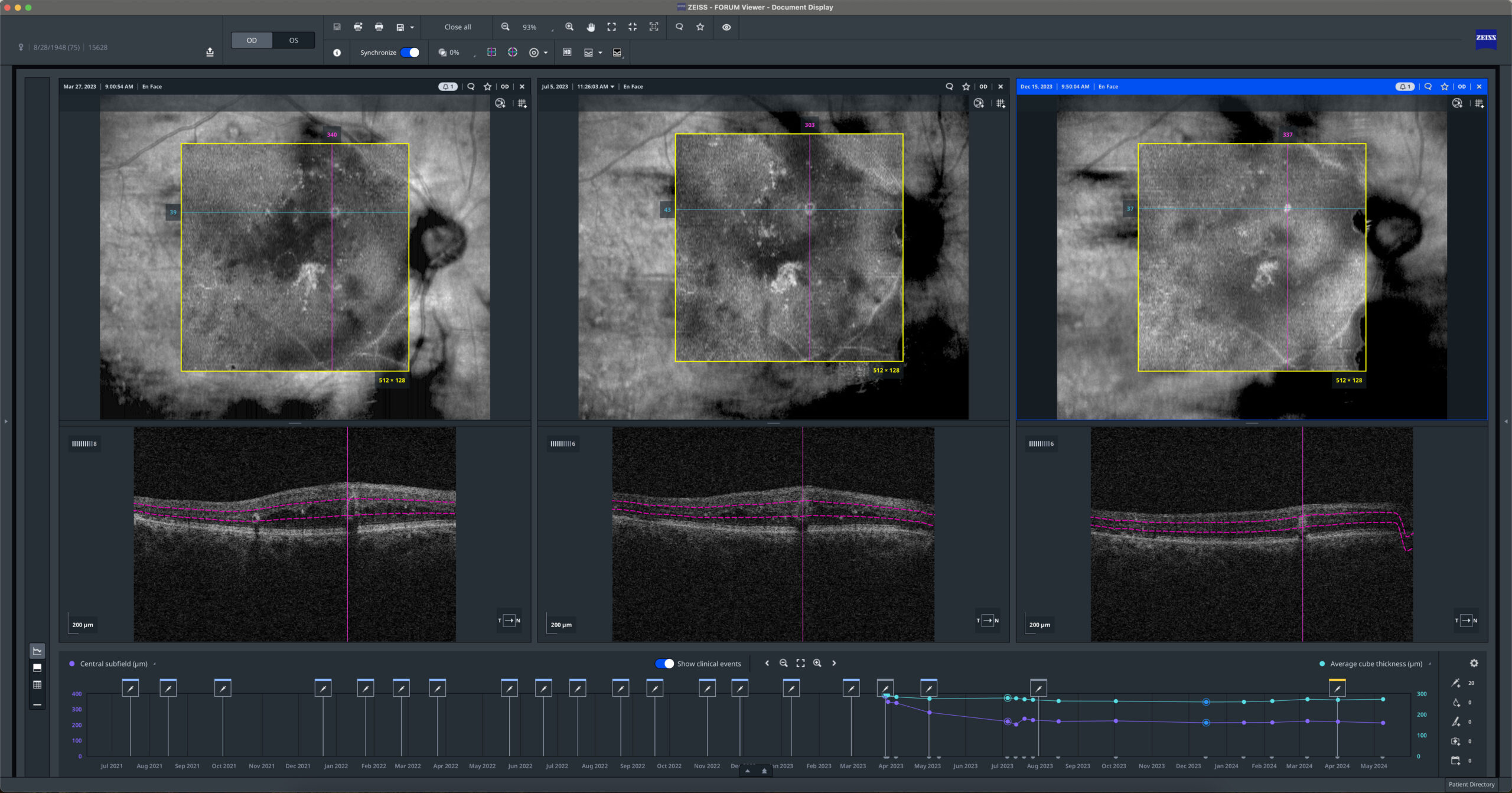Select the OD eye tab

252,40
